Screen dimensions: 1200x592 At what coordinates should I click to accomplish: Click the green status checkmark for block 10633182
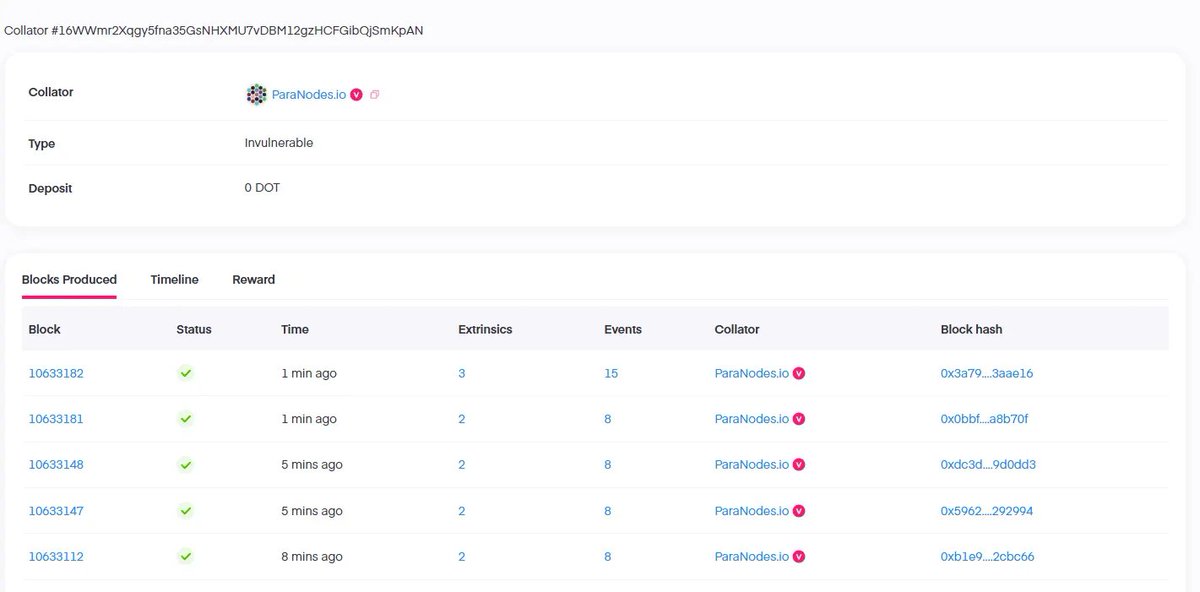[185, 373]
